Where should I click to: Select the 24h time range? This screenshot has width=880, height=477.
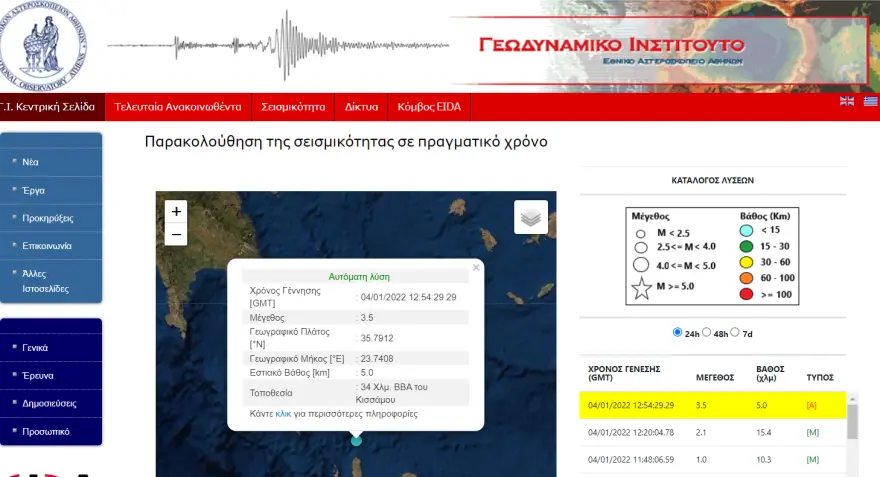coord(680,333)
